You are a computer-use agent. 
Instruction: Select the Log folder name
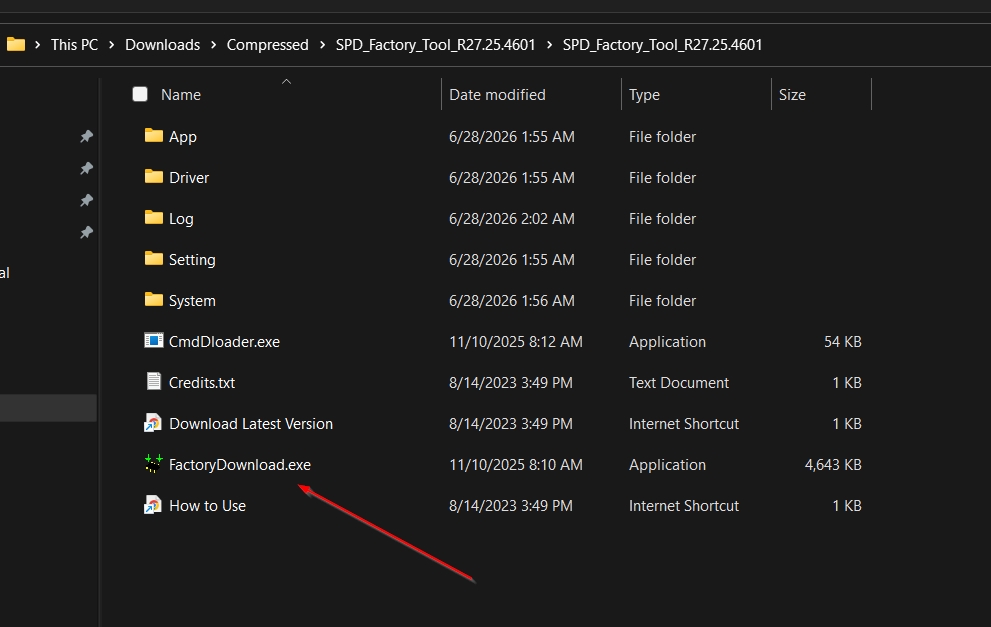point(181,219)
